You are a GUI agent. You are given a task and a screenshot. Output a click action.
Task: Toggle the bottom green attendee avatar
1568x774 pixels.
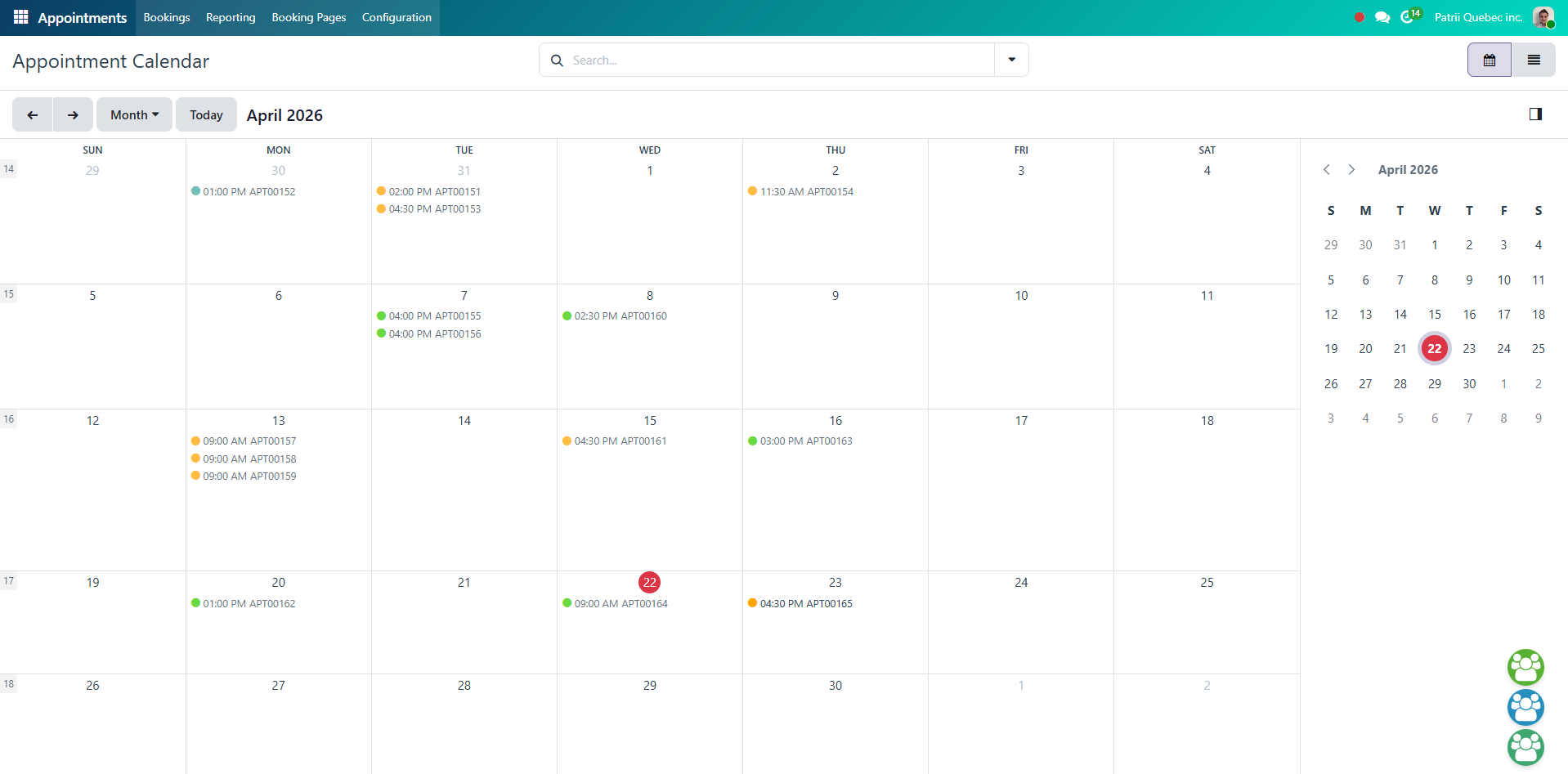click(x=1525, y=747)
